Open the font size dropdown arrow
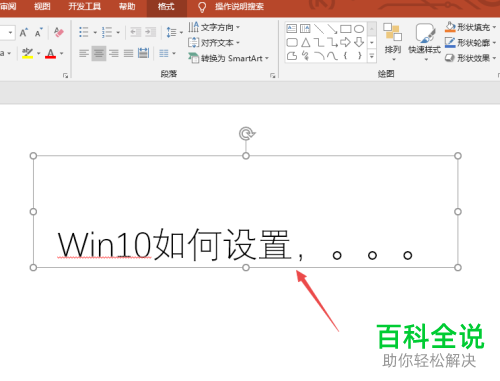Screen dimensions: 500x381 pos(10,33)
